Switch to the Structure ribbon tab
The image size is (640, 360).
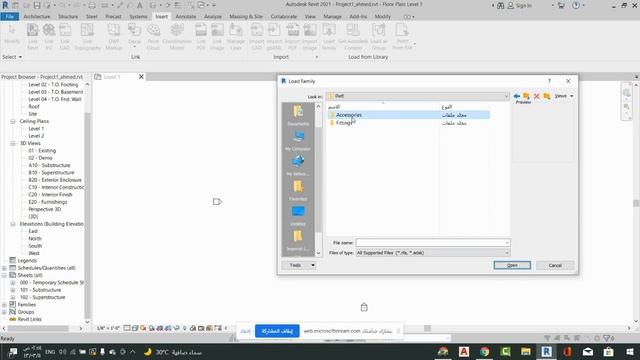tap(68, 17)
